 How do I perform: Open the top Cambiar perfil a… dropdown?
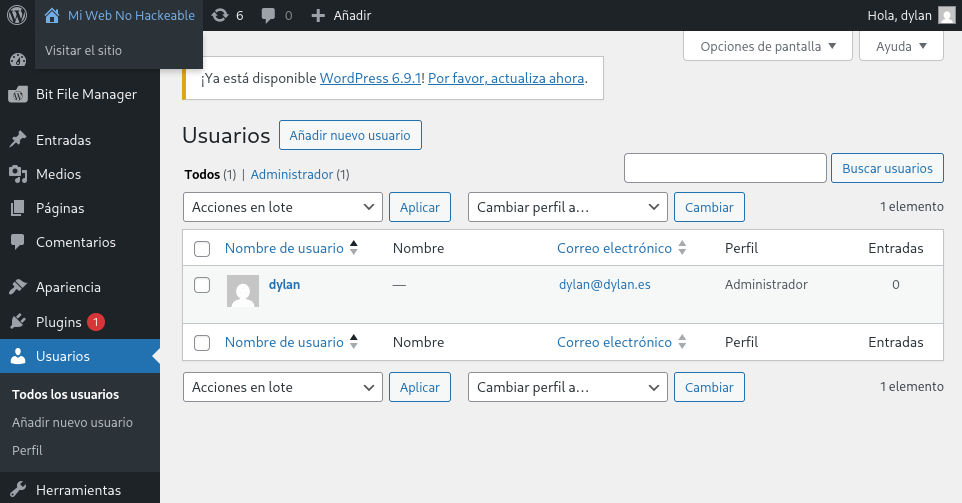567,207
